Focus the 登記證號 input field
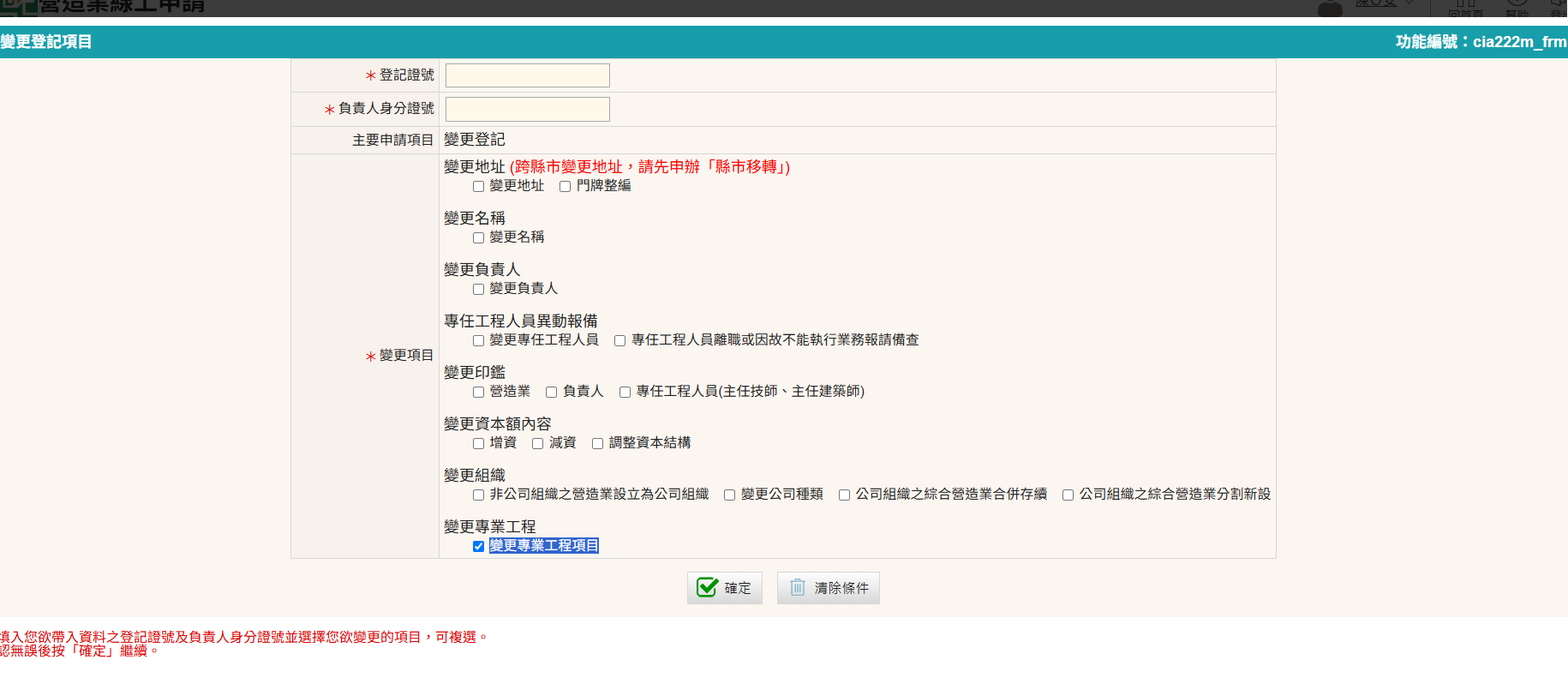 (527, 75)
